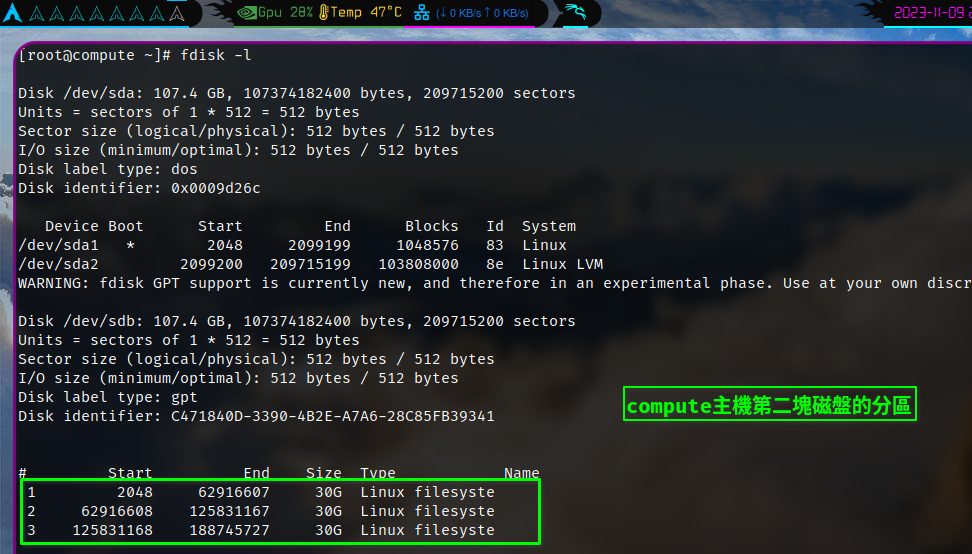Switch to the first workspace icon
Image resolution: width=972 pixels, height=554 pixels.
tap(36, 14)
